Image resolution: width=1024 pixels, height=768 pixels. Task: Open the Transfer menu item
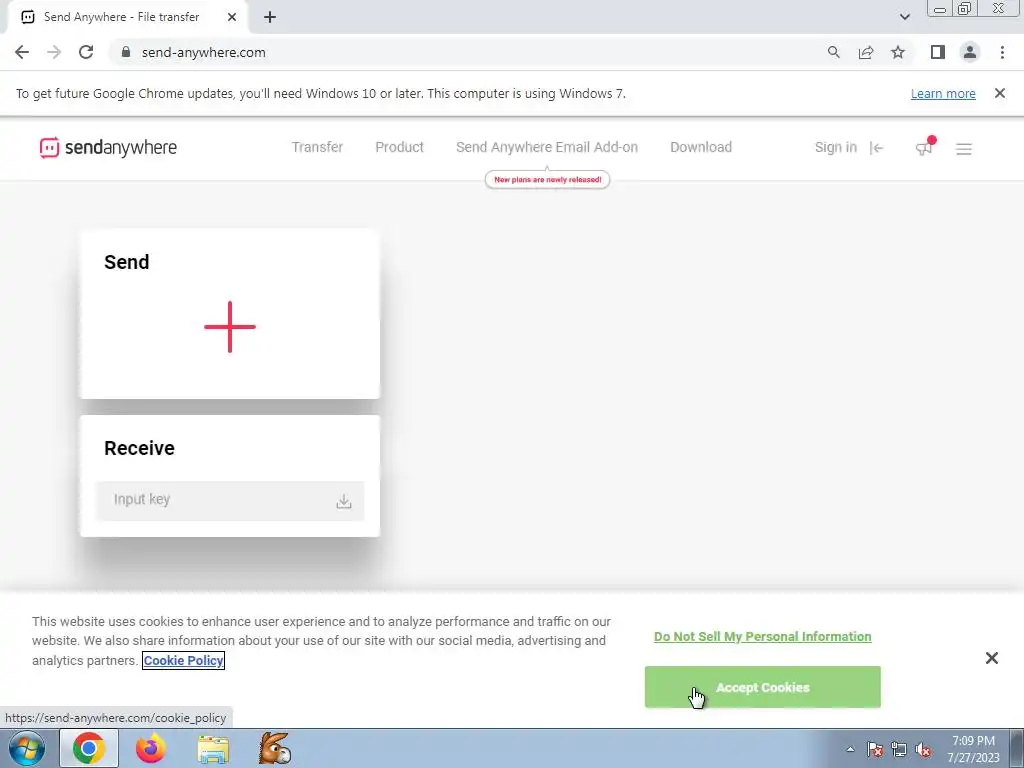pyautogui.click(x=317, y=147)
